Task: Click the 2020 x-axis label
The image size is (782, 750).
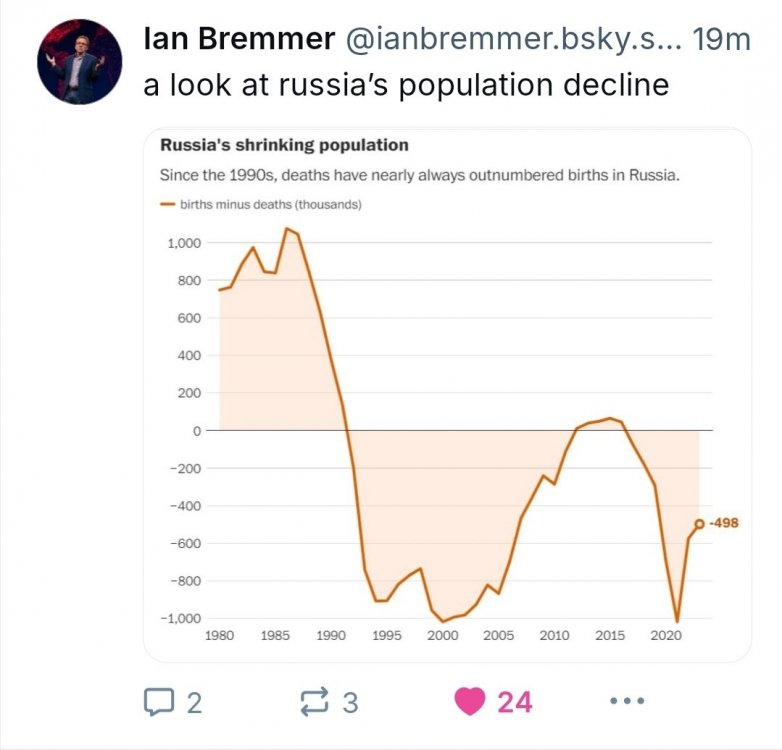Action: 664,636
